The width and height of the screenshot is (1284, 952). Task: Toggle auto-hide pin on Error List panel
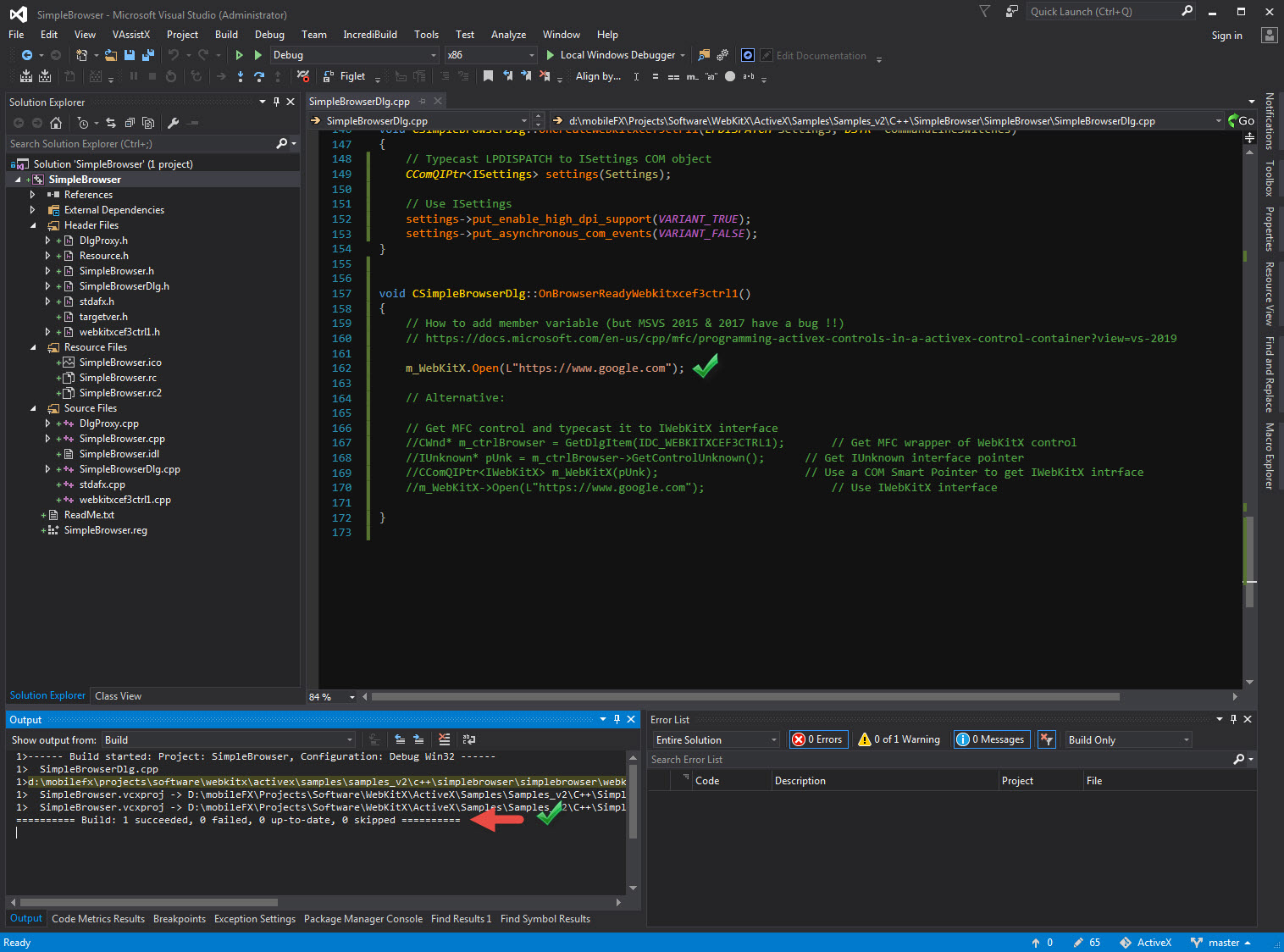pos(1233,719)
